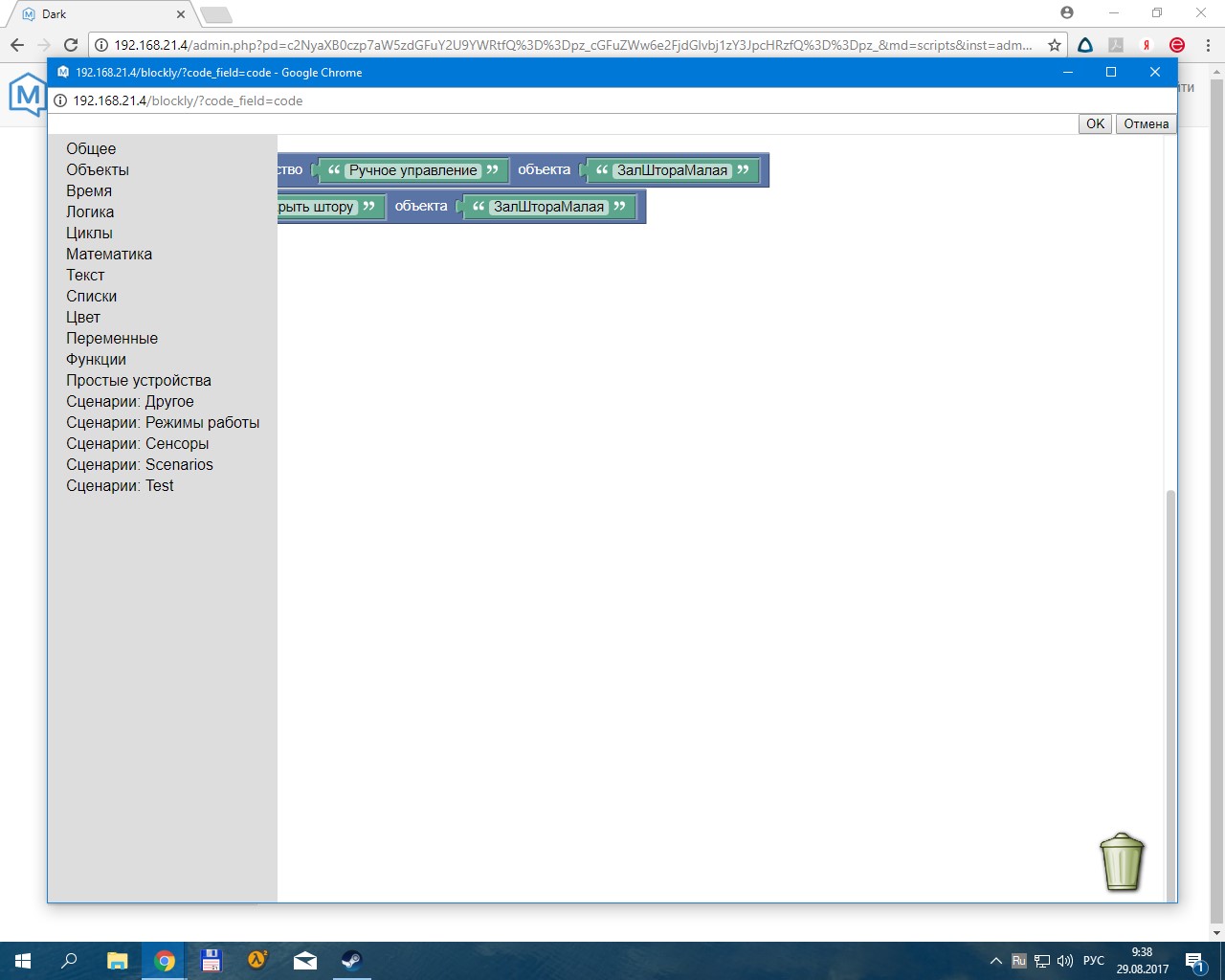Screen dimensions: 1225x980
Task: Select the Простые устройства category
Action: coord(139,380)
